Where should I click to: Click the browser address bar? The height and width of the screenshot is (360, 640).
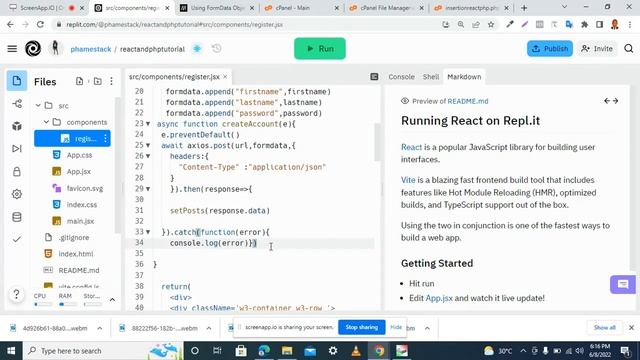pyautogui.click(x=253, y=24)
